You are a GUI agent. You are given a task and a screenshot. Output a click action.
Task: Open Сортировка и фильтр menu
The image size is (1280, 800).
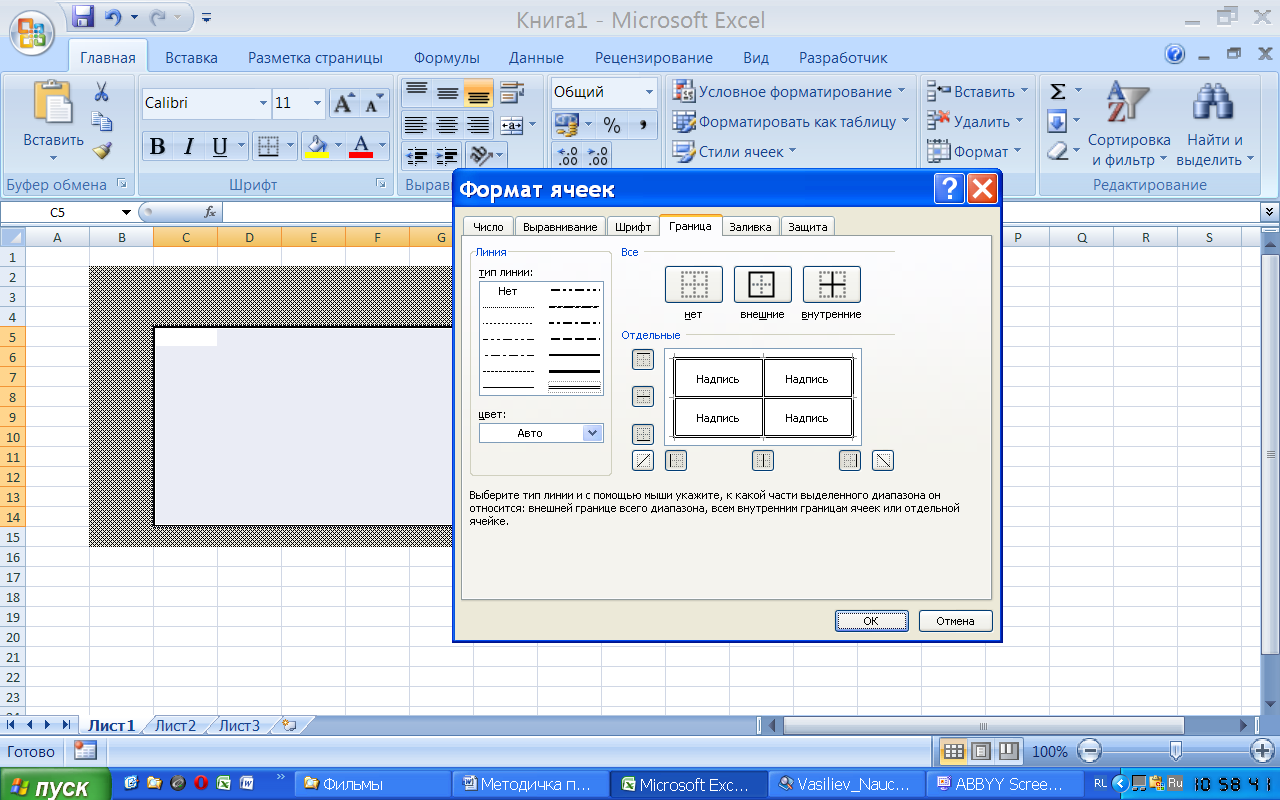[1129, 125]
